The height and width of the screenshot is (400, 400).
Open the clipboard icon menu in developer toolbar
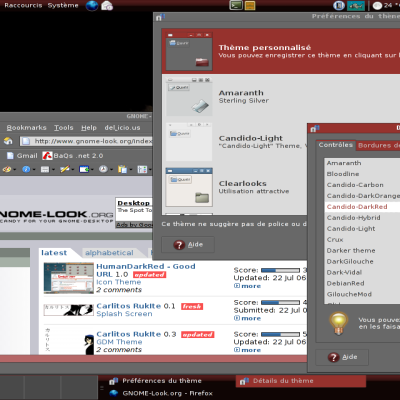tap(124, 170)
